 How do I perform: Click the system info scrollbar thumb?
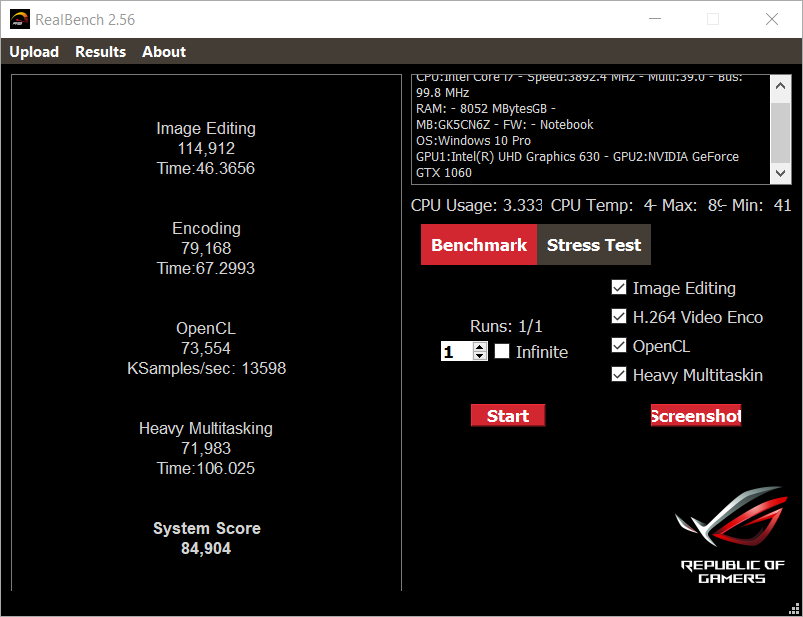tap(780, 132)
